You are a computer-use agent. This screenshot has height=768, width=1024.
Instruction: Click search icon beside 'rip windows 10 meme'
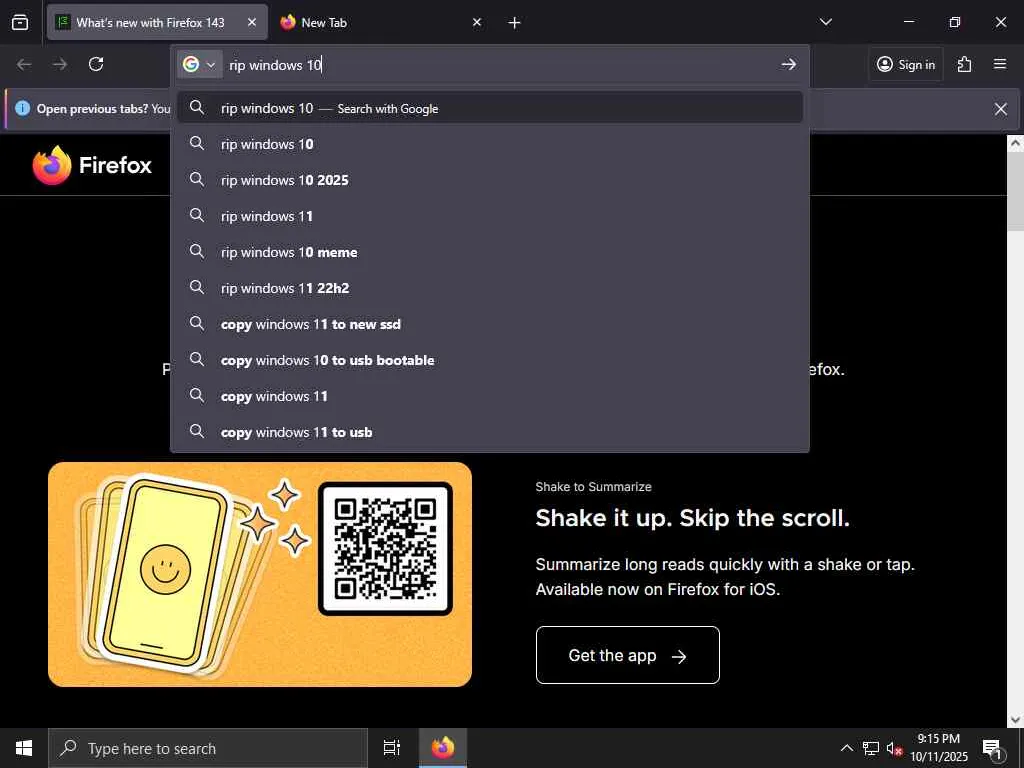point(197,251)
